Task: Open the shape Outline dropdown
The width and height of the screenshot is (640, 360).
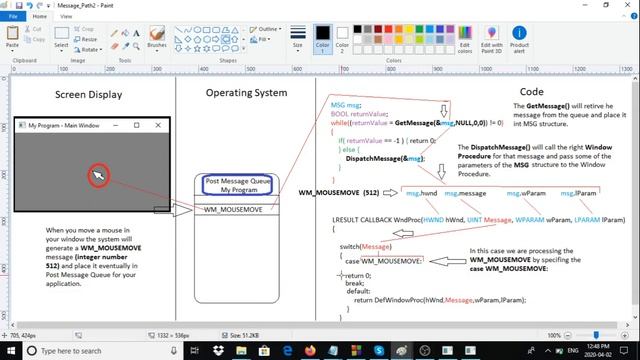Action: (265, 29)
